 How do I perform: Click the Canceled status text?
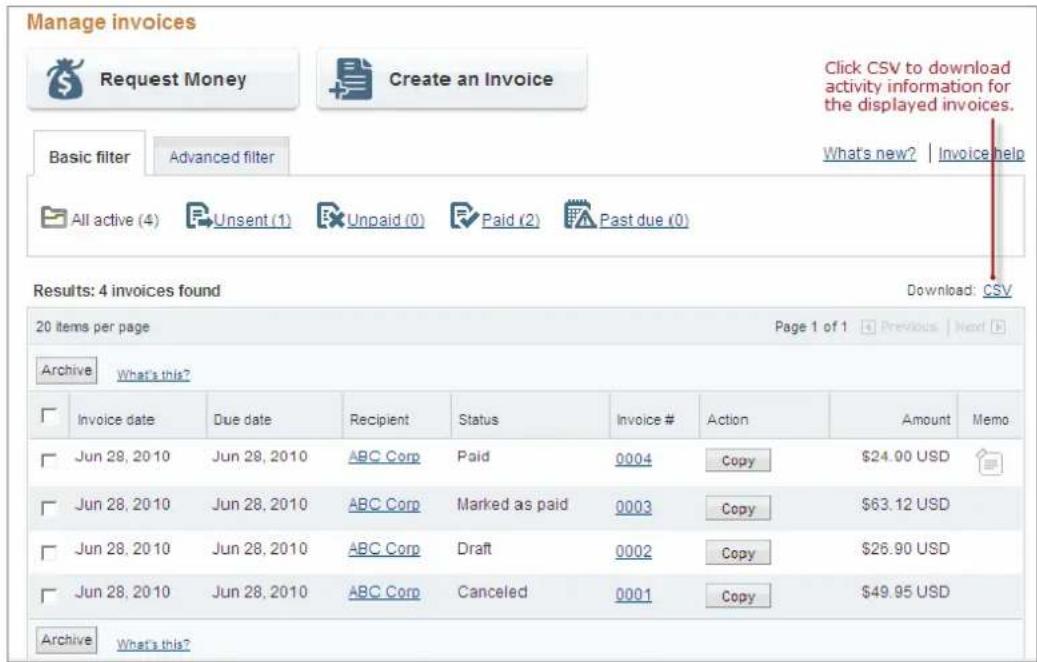(492, 593)
